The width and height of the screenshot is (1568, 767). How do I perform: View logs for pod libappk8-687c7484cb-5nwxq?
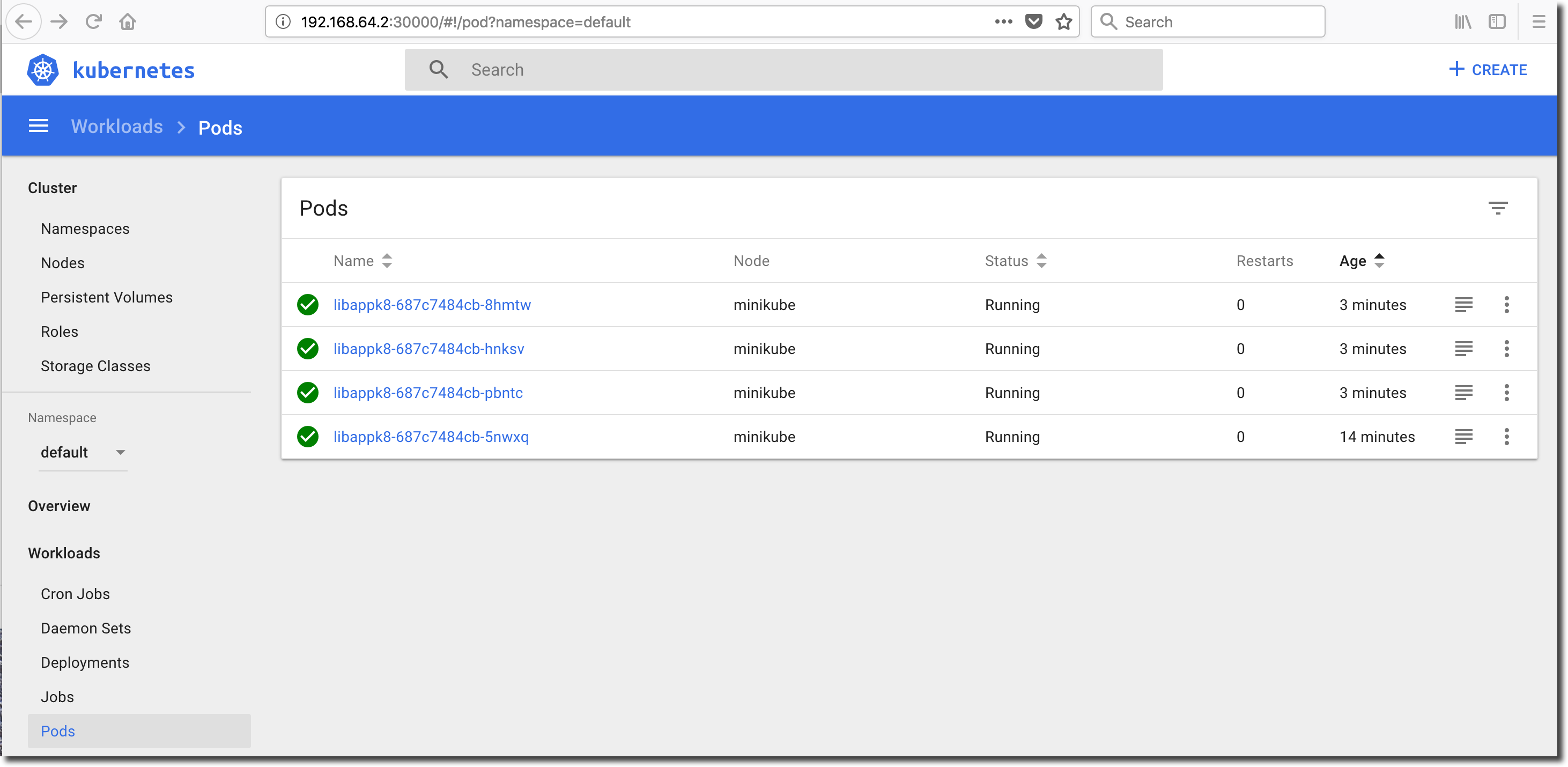[x=1463, y=436]
